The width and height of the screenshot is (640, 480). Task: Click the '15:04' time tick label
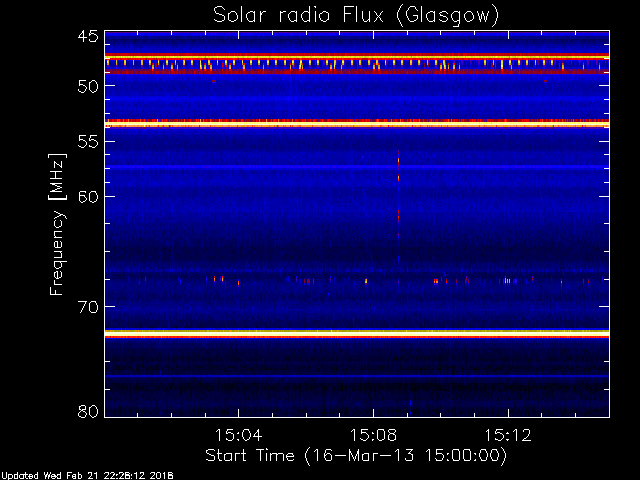coord(238,435)
